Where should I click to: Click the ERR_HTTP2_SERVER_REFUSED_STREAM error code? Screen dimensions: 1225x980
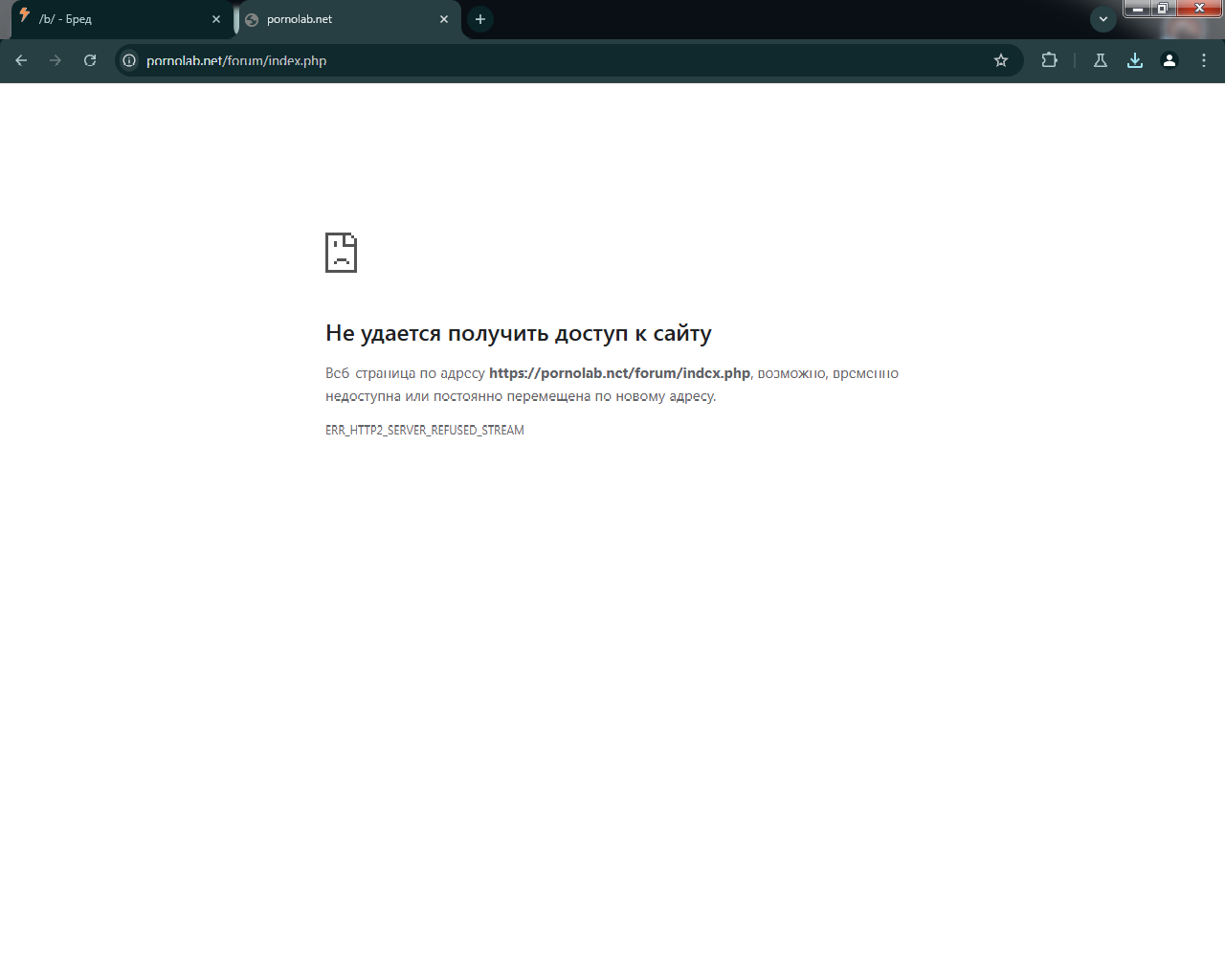click(x=425, y=431)
